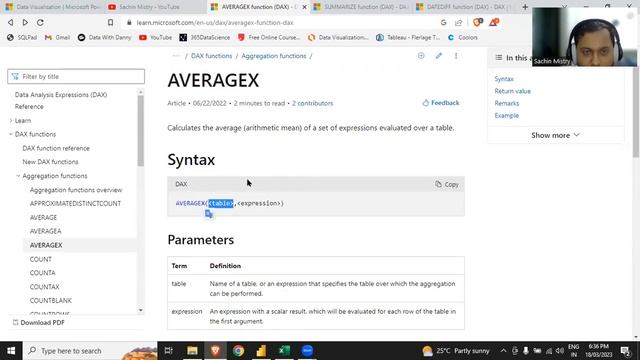Click the DAX functions breadcrumb link

tap(211, 56)
